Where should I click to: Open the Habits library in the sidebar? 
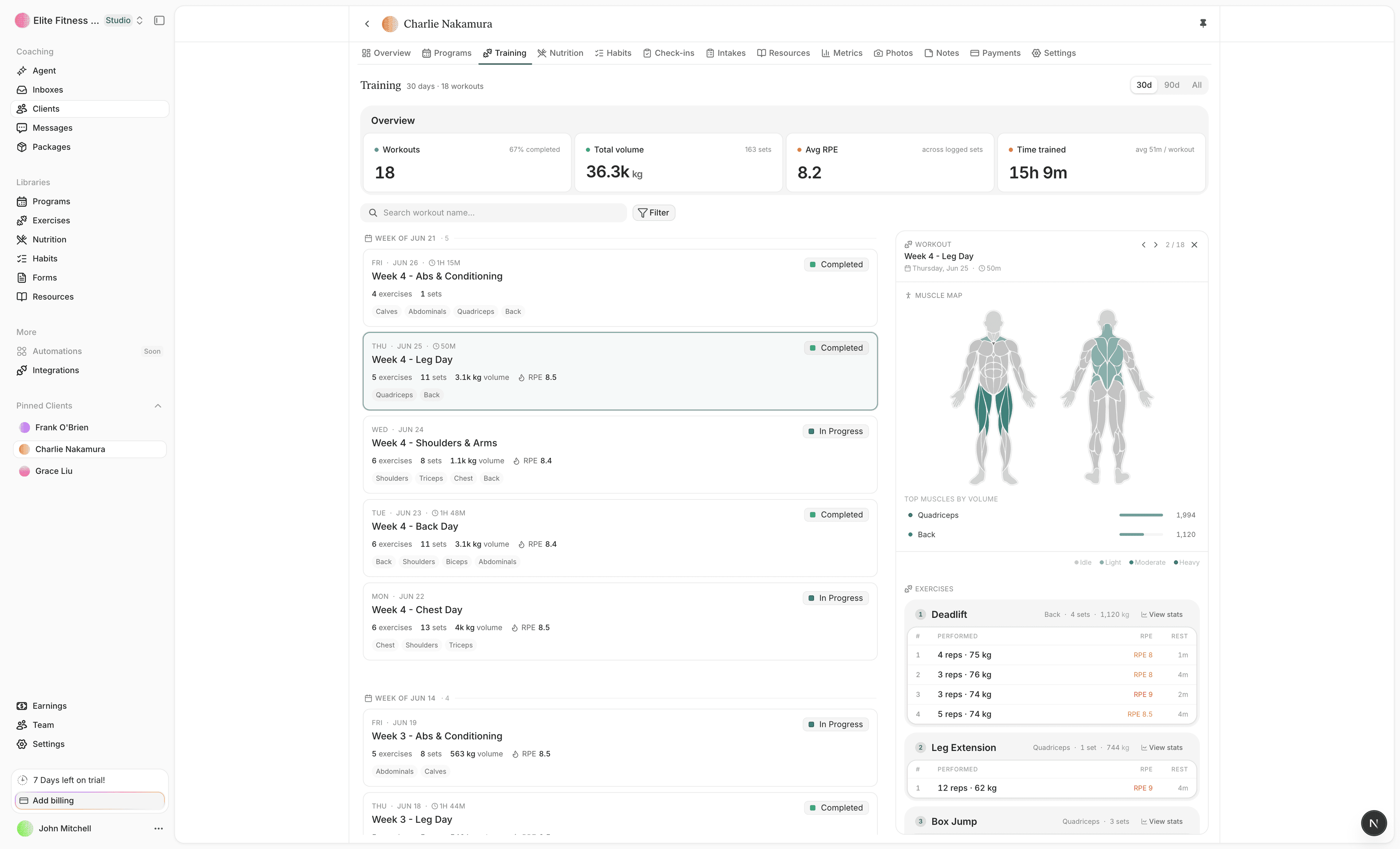[x=90, y=258]
